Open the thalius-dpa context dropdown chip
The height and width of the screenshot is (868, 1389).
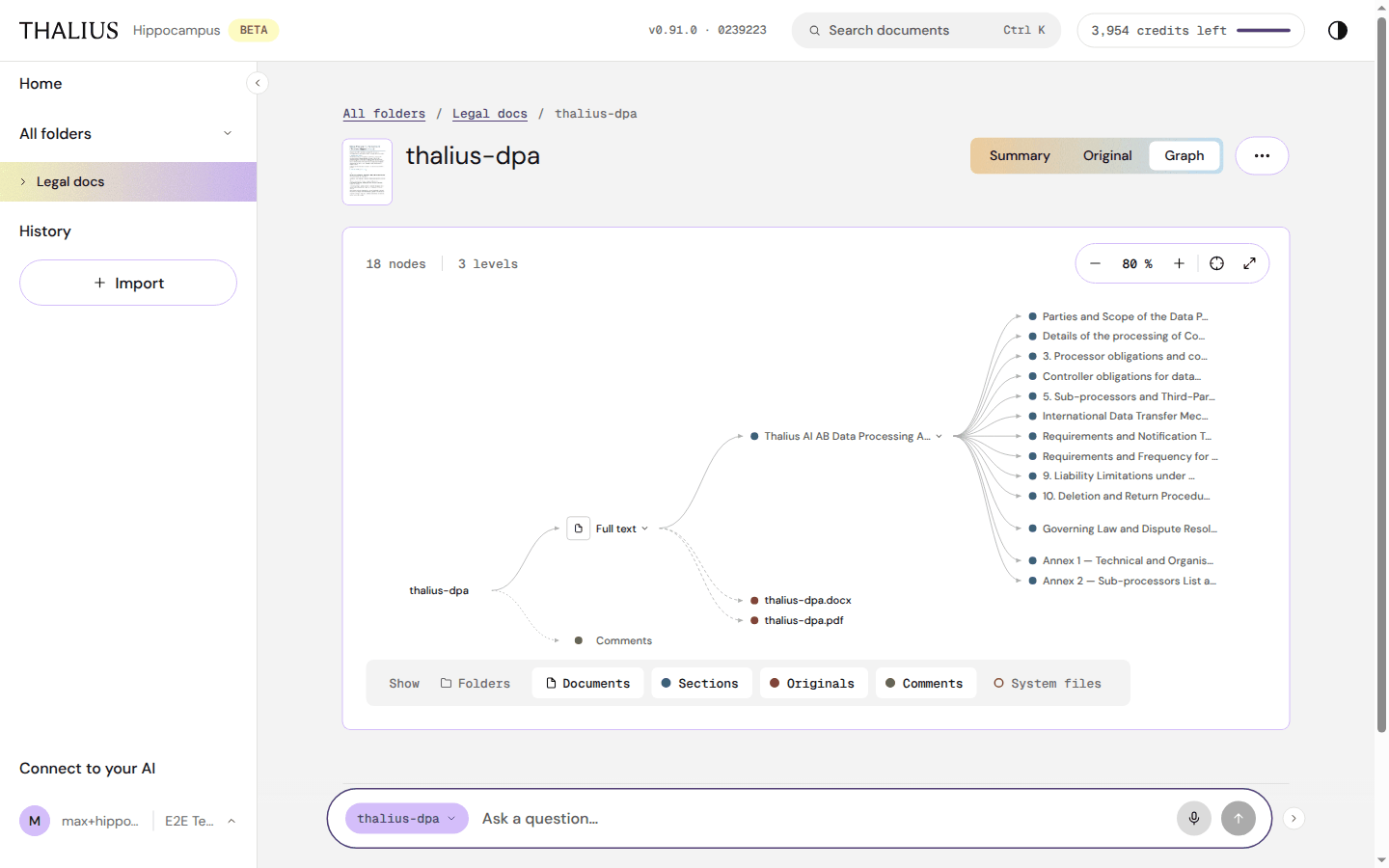coord(406,819)
